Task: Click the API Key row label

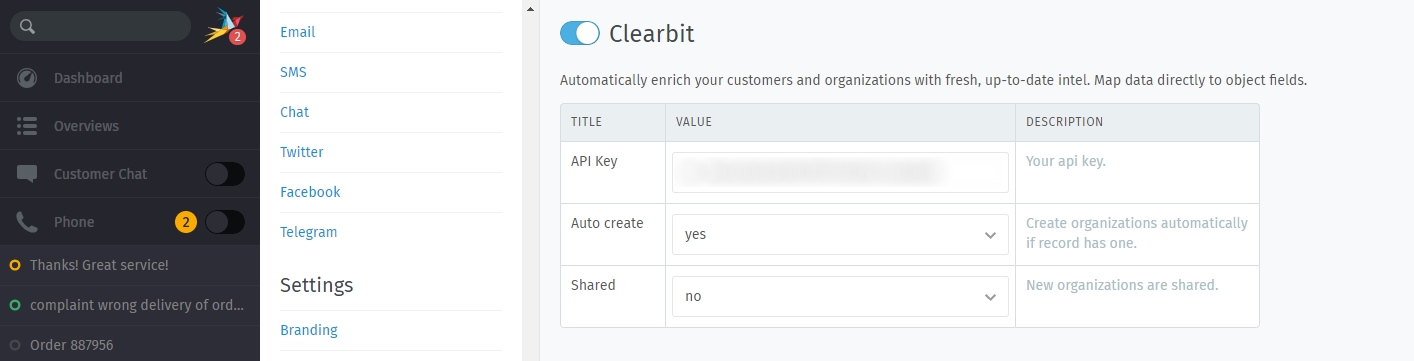Action: tap(594, 161)
